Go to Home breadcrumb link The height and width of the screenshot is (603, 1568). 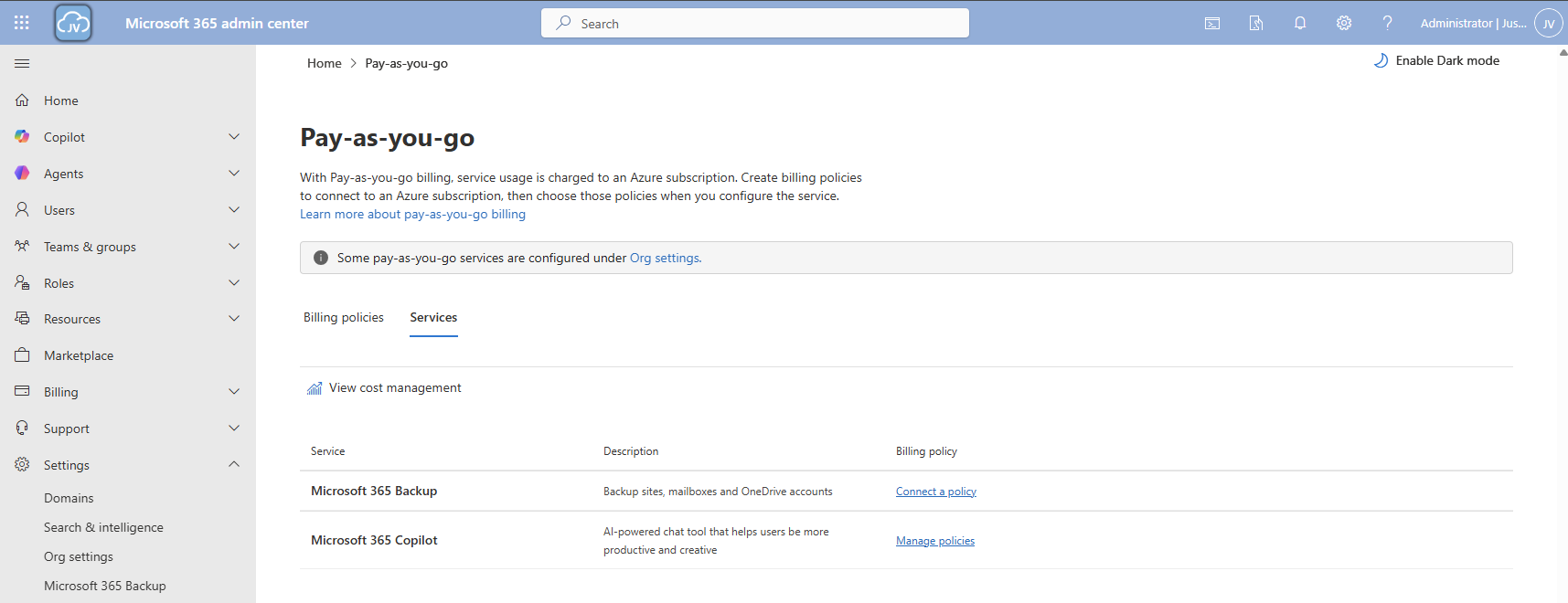(x=324, y=63)
